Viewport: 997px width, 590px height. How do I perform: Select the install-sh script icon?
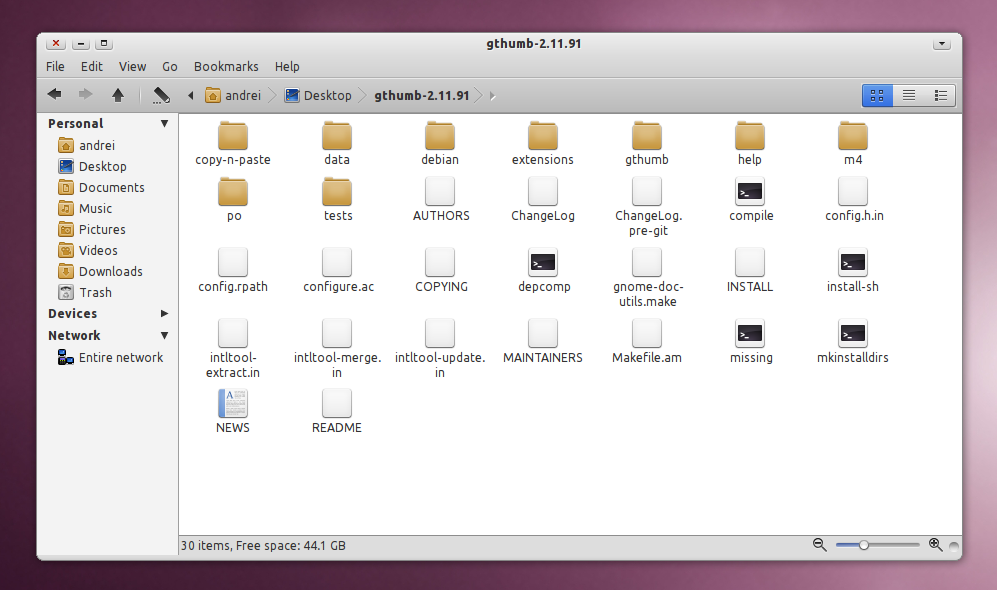(853, 262)
